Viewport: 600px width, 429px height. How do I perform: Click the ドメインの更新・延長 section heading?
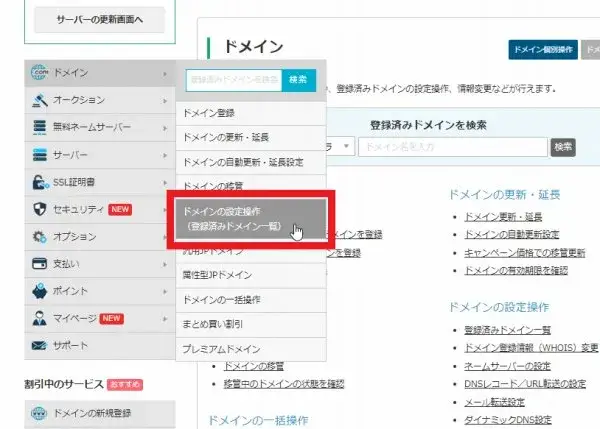click(504, 195)
